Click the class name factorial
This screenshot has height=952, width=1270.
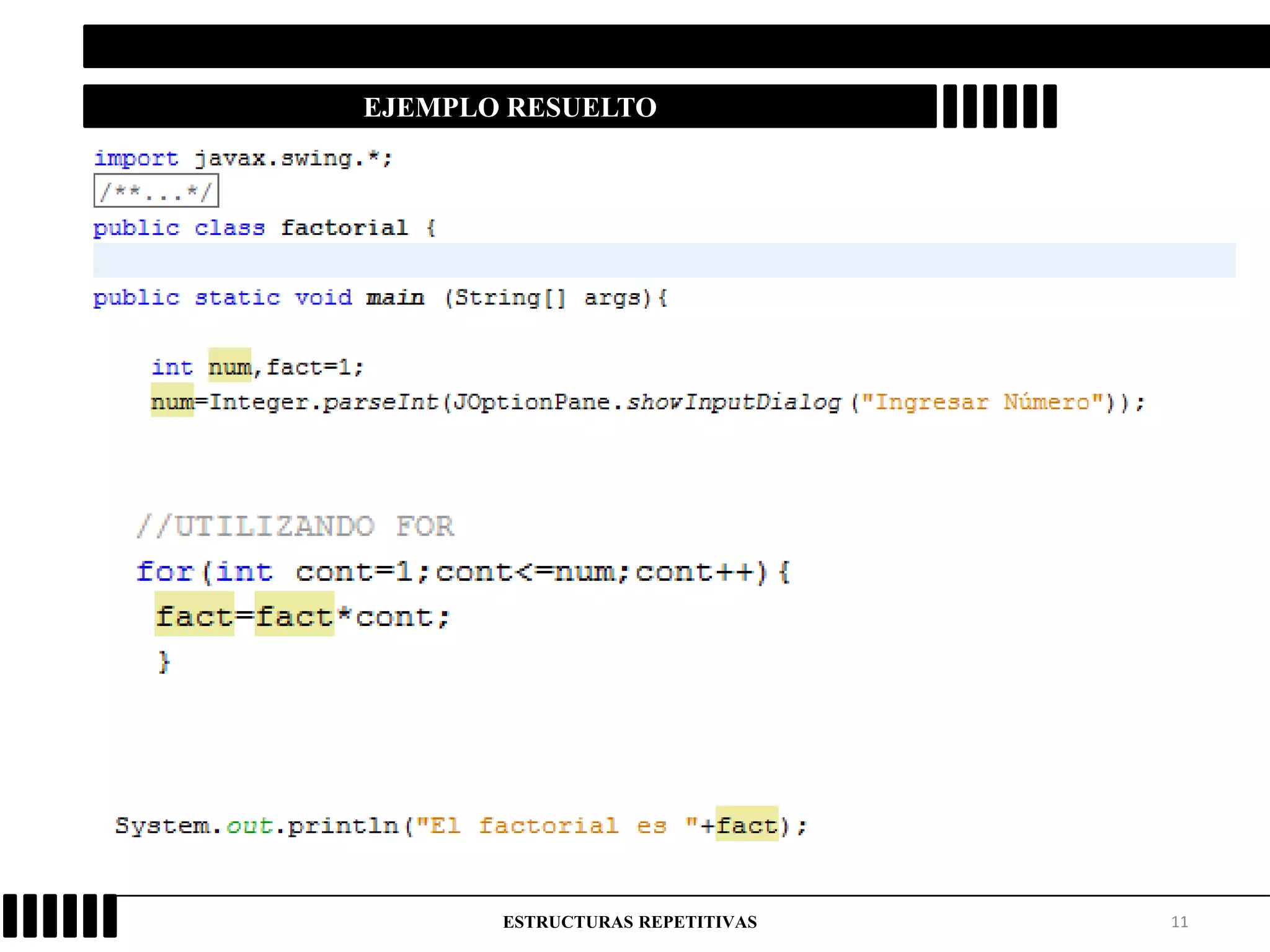point(344,228)
